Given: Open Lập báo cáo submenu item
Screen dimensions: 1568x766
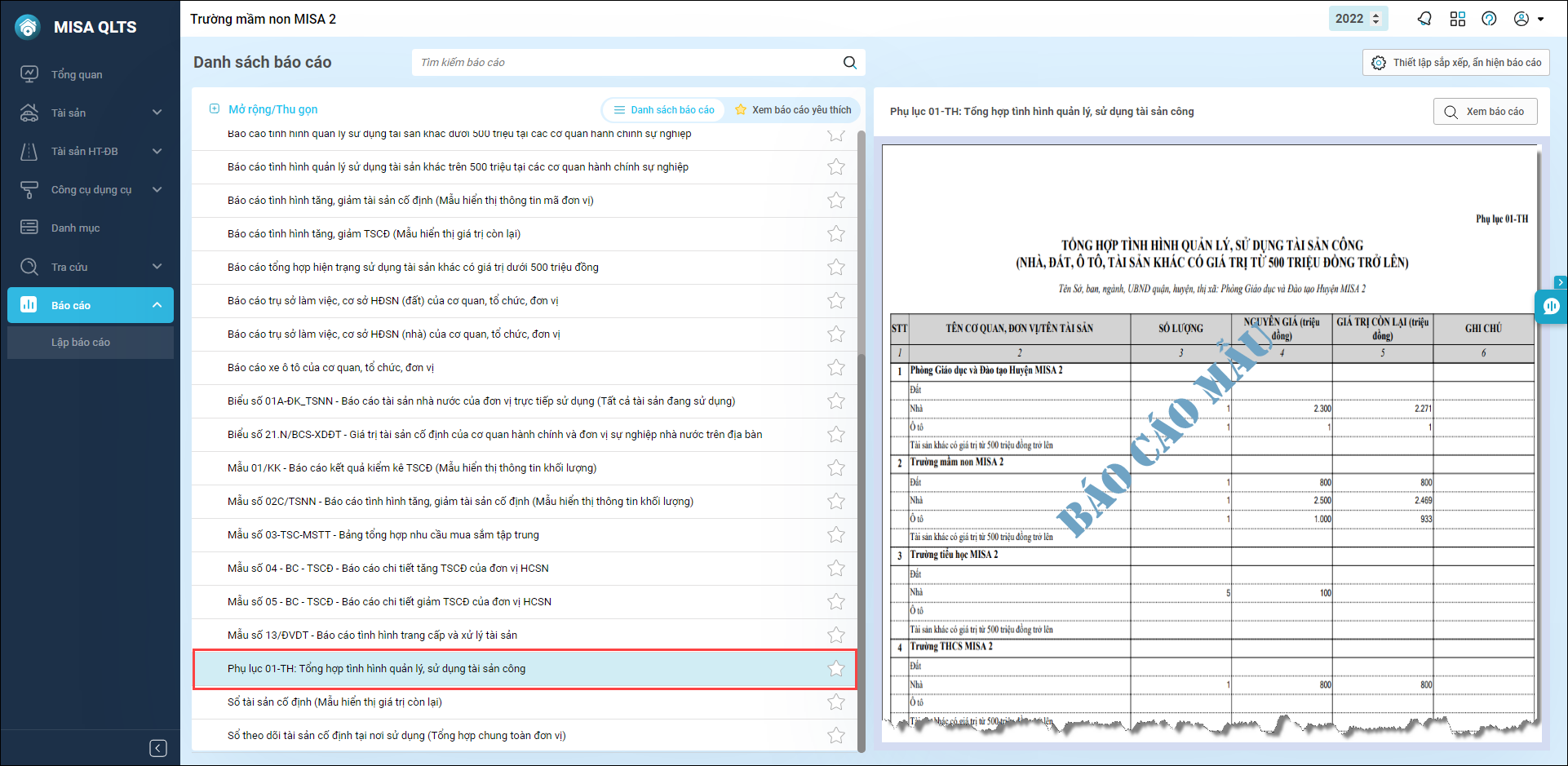Looking at the screenshot, I should click(x=90, y=342).
